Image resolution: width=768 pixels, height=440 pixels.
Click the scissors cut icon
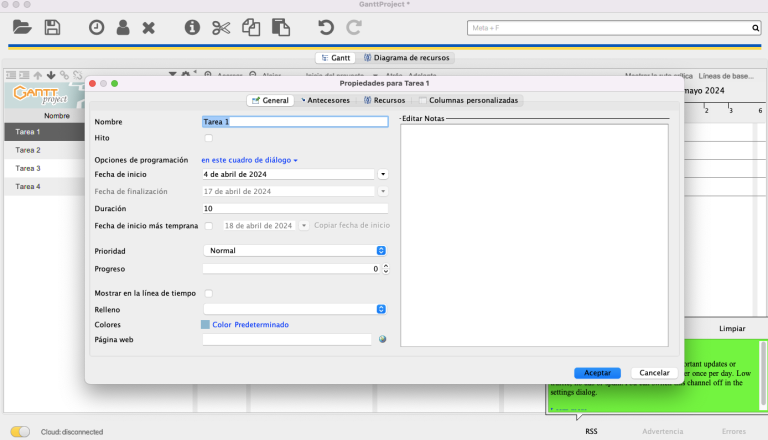pyautogui.click(x=221, y=28)
